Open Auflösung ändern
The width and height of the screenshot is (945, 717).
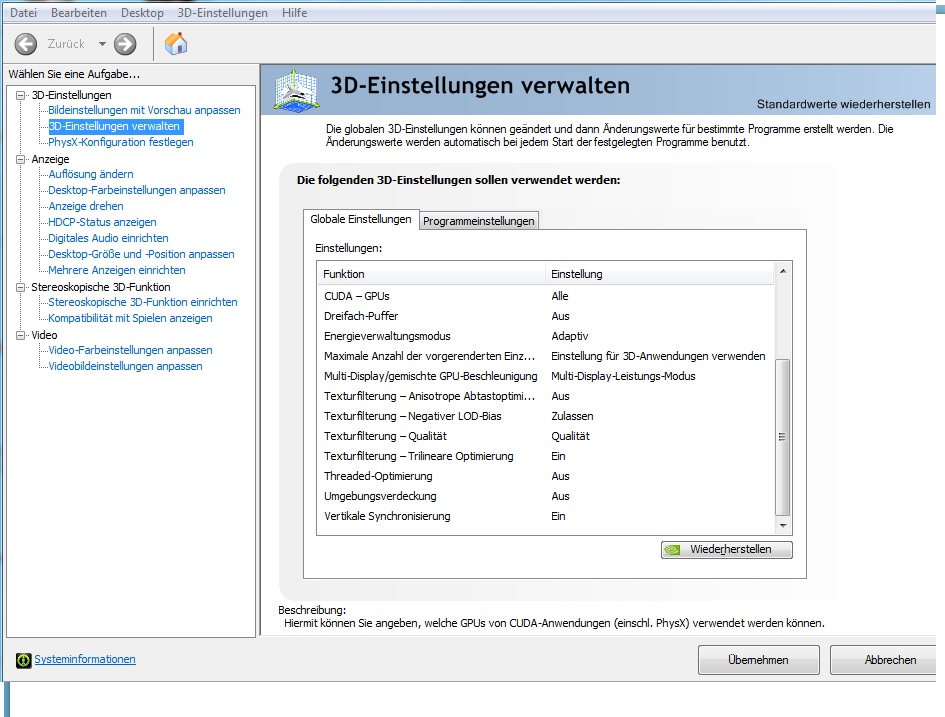click(x=90, y=174)
